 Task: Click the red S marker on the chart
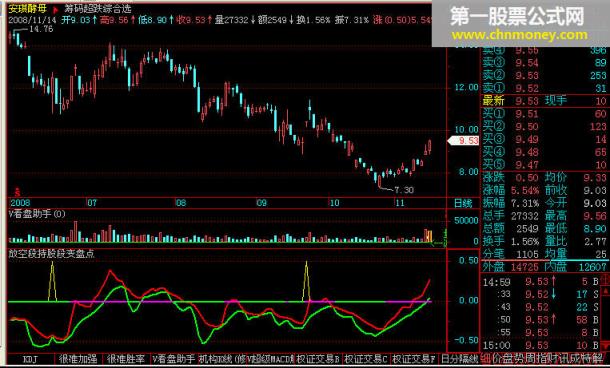pyautogui.click(x=17, y=192)
